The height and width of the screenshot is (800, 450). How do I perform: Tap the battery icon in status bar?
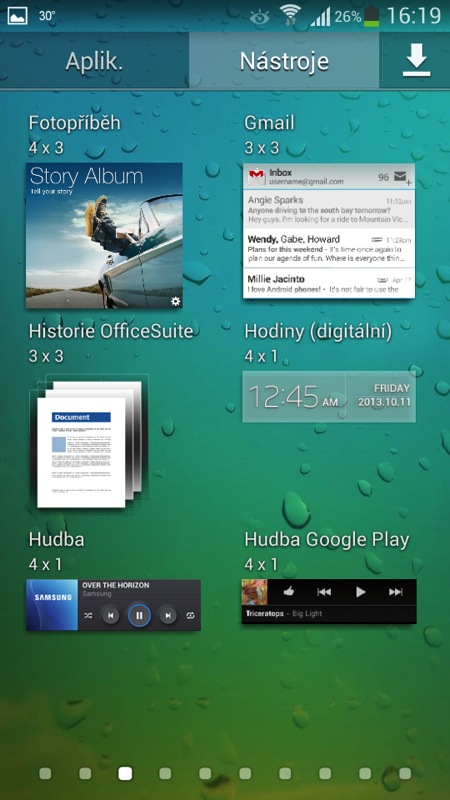coord(371,16)
